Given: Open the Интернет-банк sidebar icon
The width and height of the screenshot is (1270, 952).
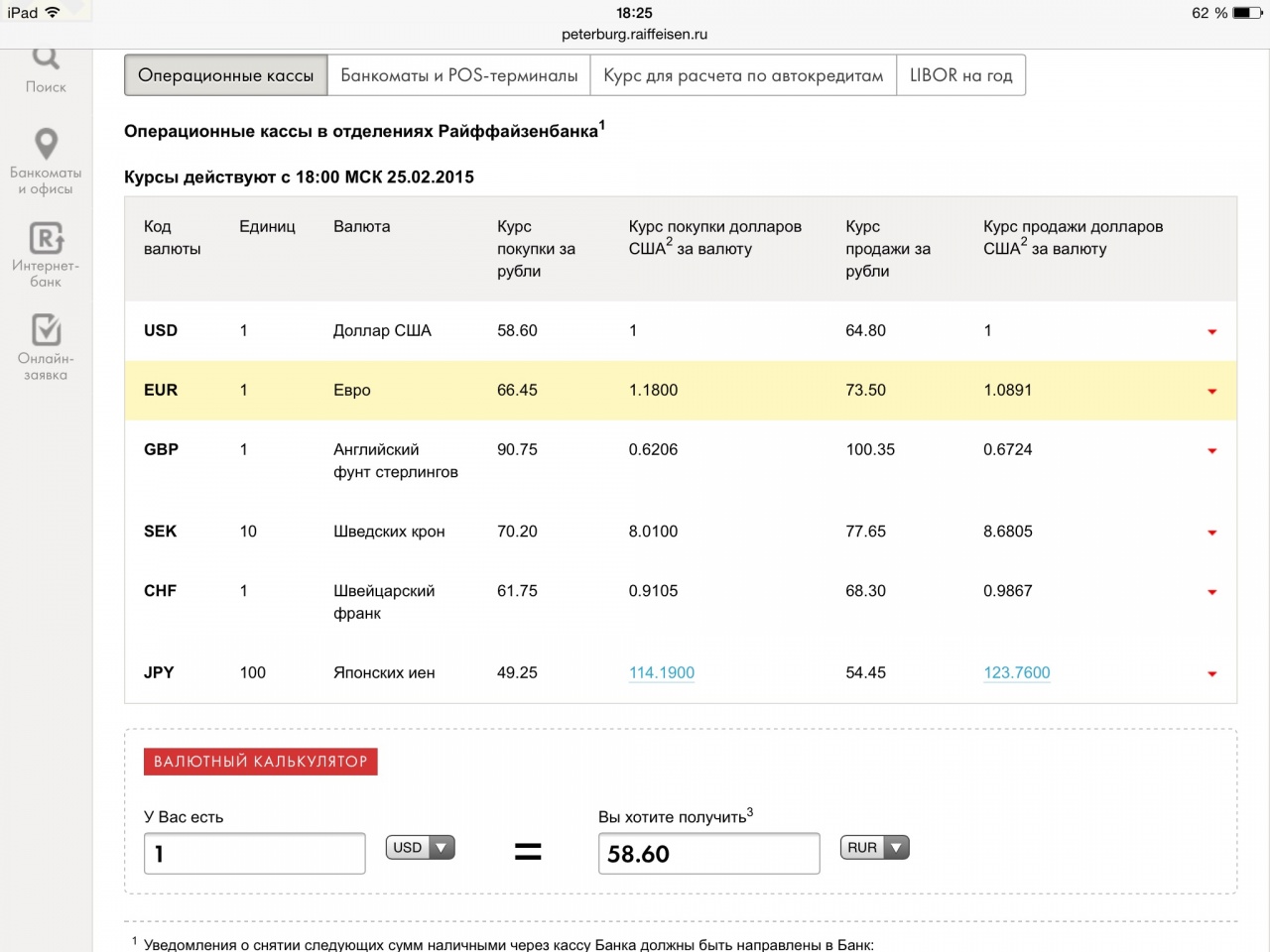Looking at the screenshot, I should tap(46, 238).
